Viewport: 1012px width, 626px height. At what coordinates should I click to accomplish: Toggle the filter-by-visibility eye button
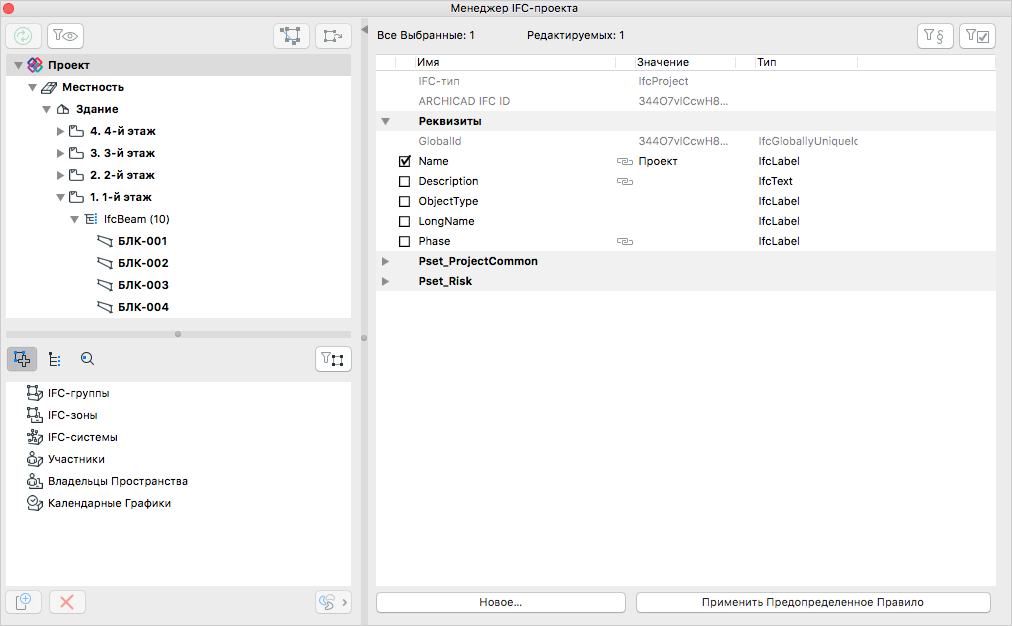pos(65,35)
